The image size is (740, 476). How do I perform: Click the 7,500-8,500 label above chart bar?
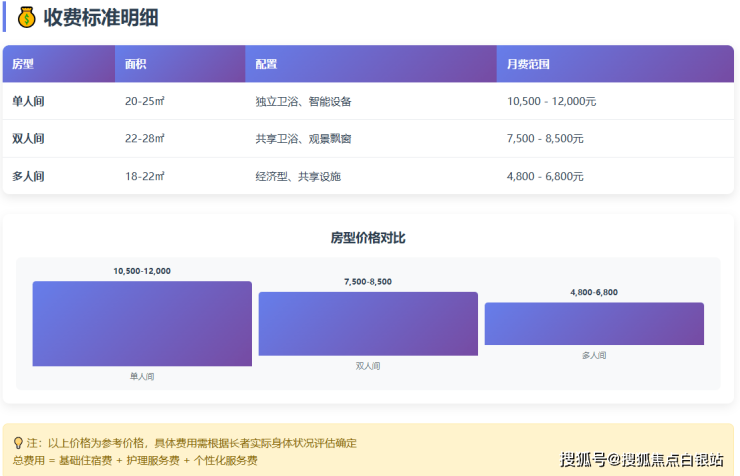pyautogui.click(x=368, y=282)
